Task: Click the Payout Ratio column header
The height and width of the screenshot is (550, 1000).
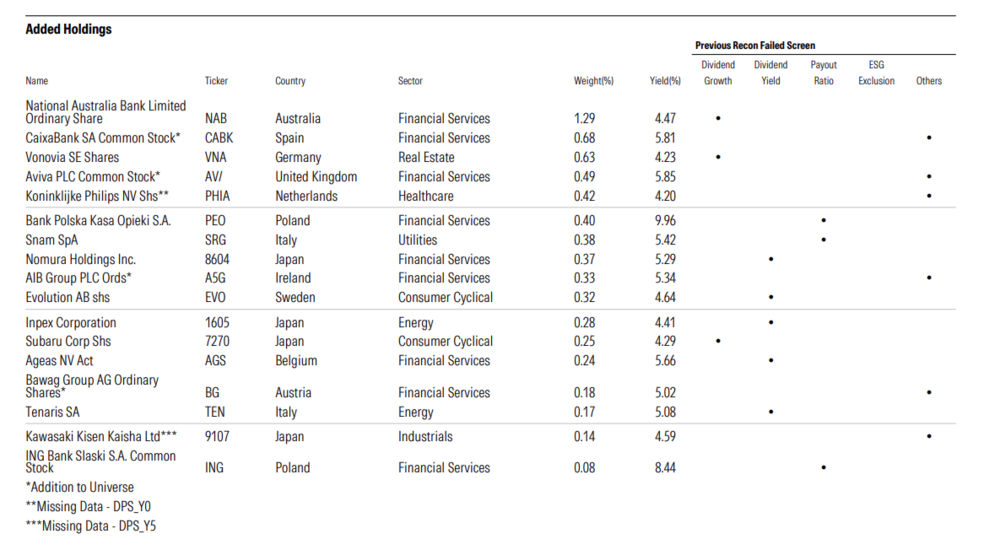Action: [823, 73]
